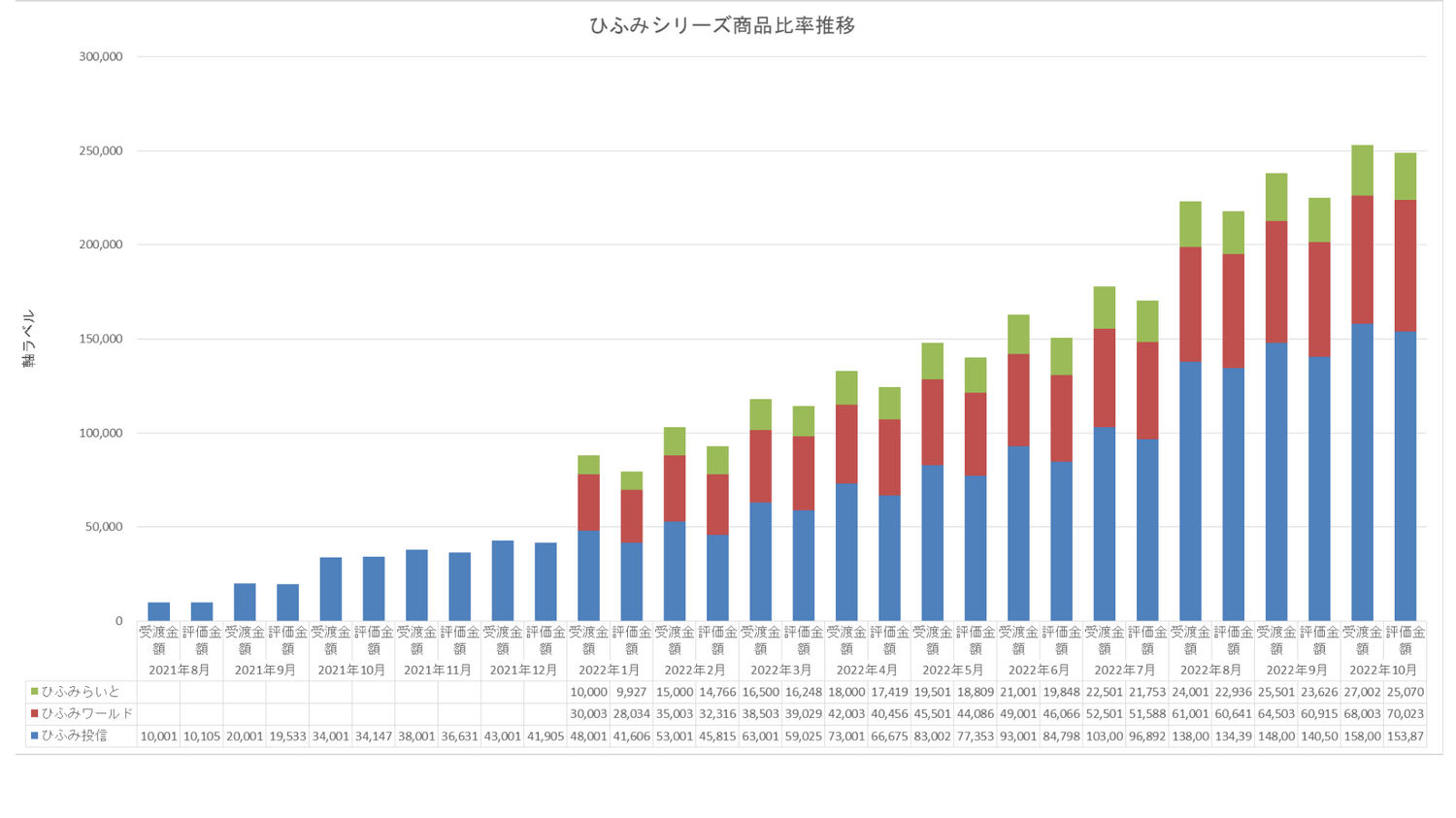Click blue segment of 2022年5月 受渡金額 bar
Image resolution: width=1456 pixels, height=818 pixels.
(932, 543)
